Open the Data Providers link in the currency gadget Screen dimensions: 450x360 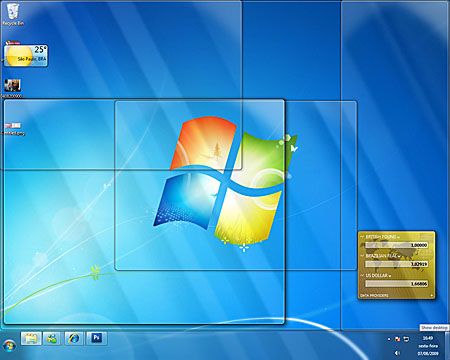click(x=374, y=295)
